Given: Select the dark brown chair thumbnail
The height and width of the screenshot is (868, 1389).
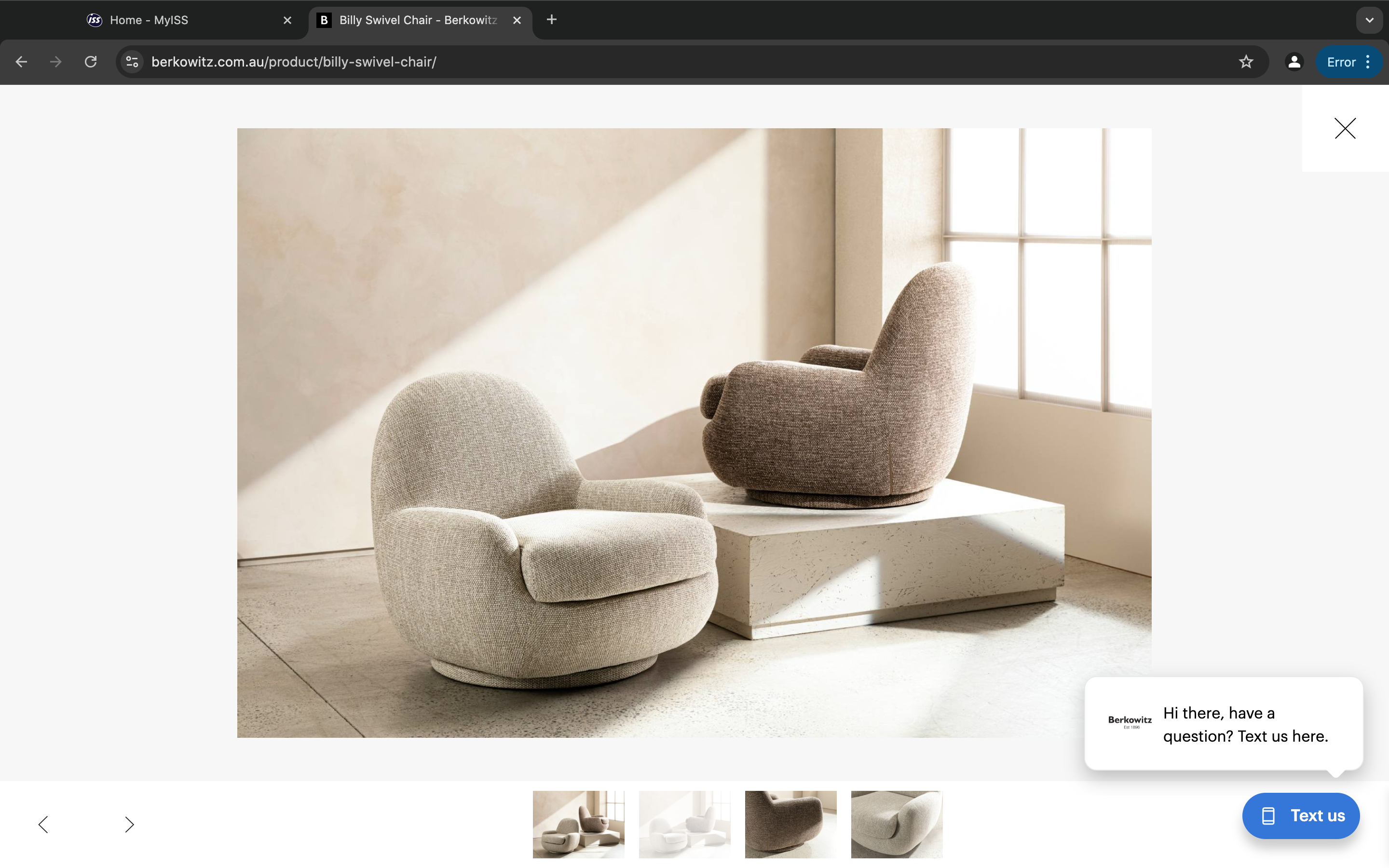Looking at the screenshot, I should (x=790, y=825).
